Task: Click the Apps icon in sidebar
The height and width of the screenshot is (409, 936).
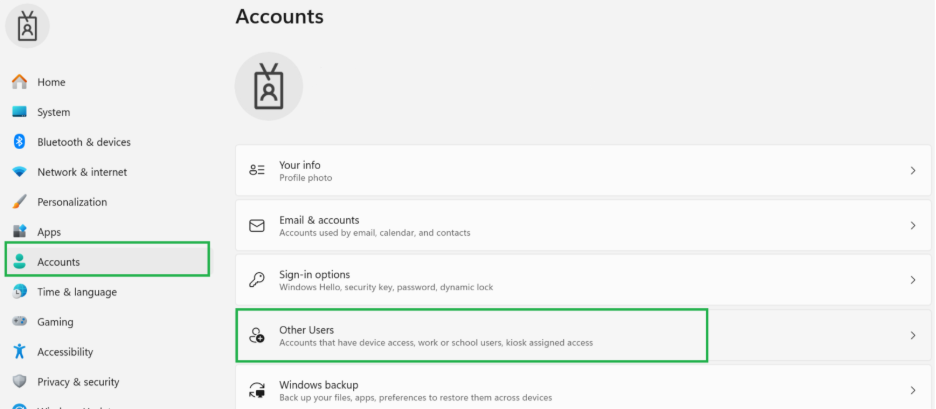Action: (20, 232)
